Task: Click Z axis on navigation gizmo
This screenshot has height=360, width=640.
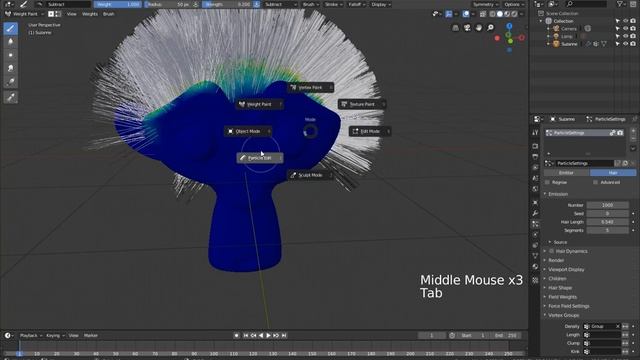Action: (x=509, y=26)
